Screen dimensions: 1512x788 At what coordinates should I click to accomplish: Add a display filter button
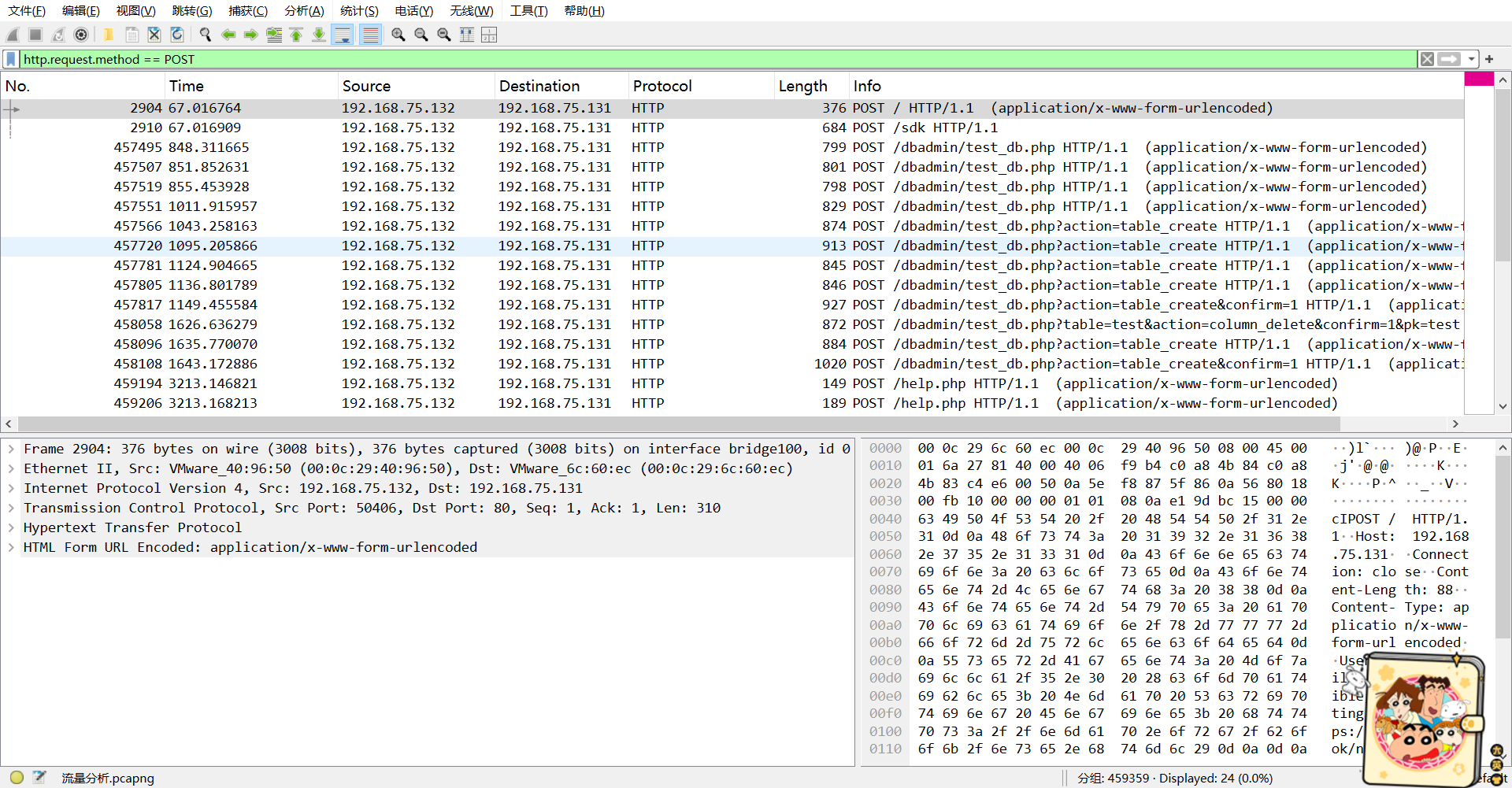tap(1489, 59)
